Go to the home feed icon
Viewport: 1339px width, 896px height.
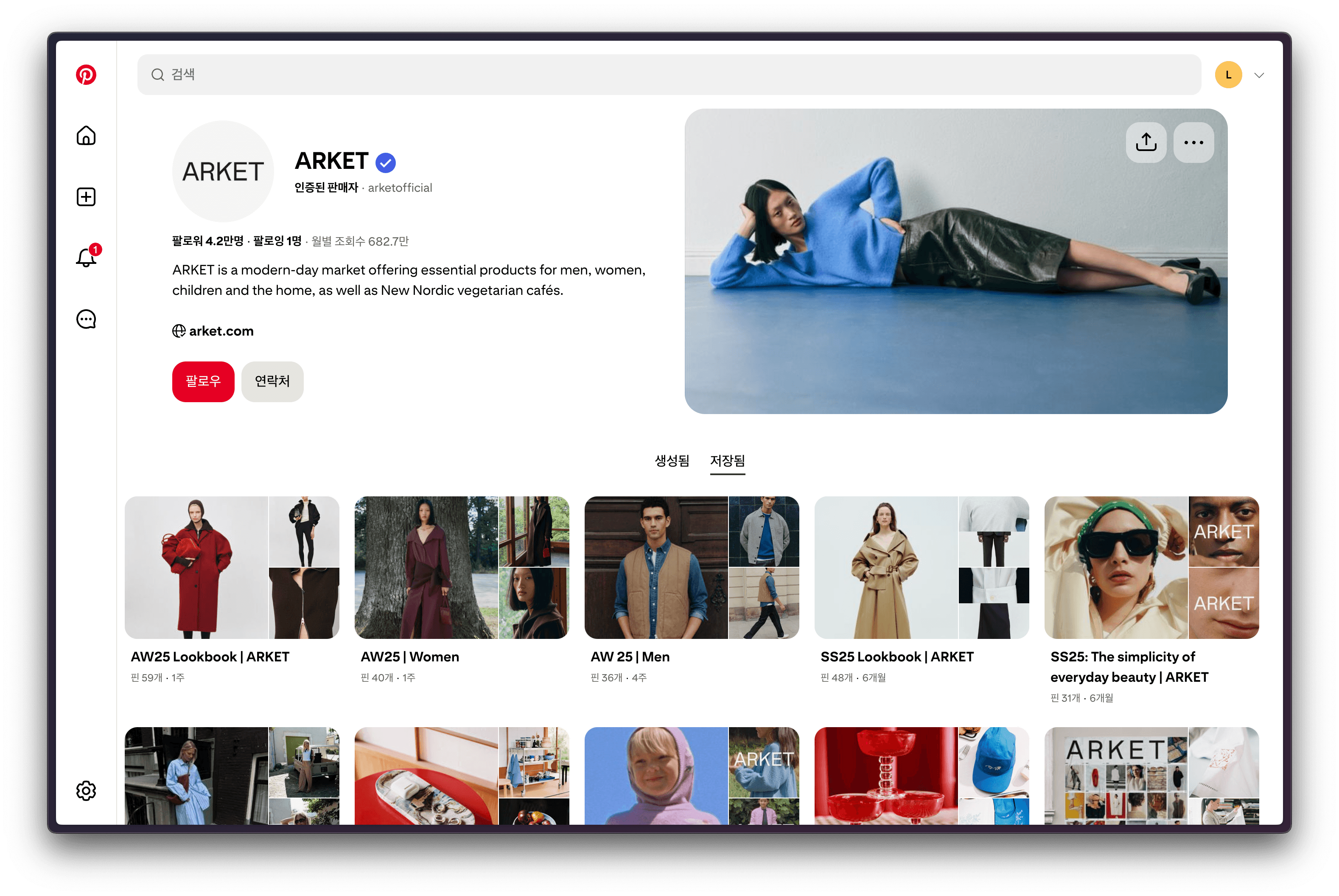(x=86, y=136)
